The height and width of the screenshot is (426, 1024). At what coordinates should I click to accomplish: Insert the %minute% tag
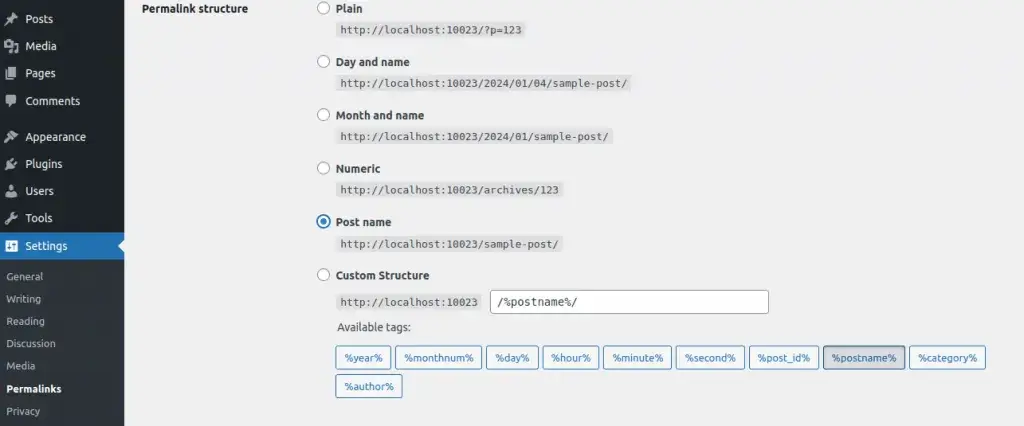point(637,358)
